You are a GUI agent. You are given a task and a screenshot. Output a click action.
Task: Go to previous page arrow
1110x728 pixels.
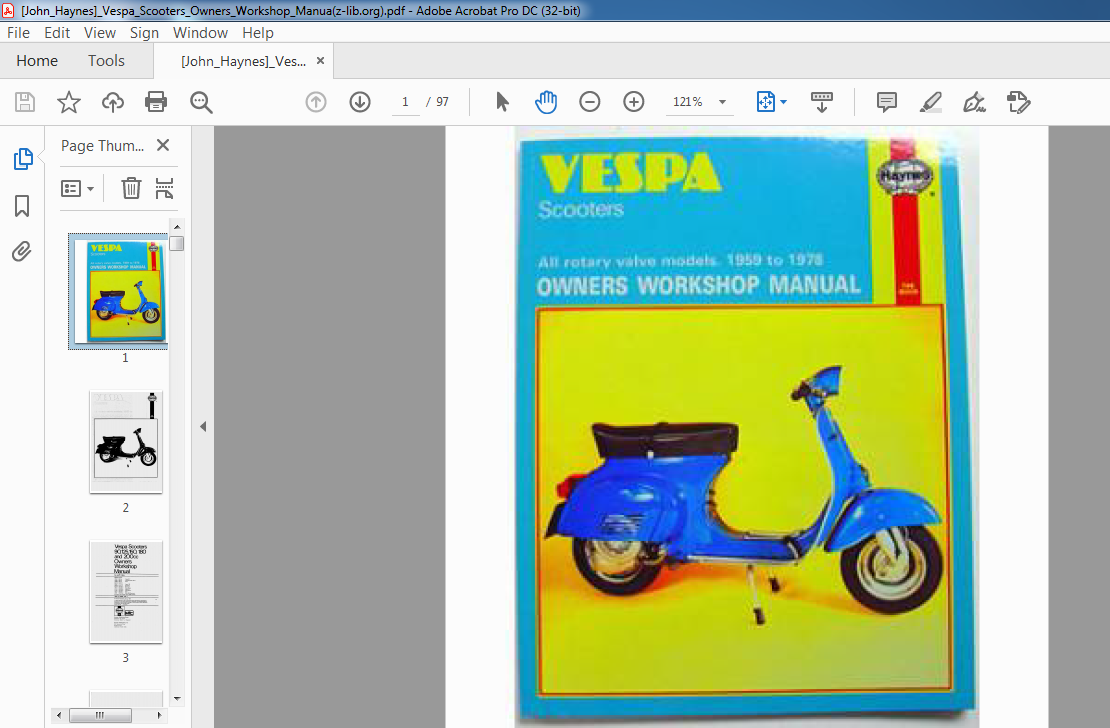(316, 102)
